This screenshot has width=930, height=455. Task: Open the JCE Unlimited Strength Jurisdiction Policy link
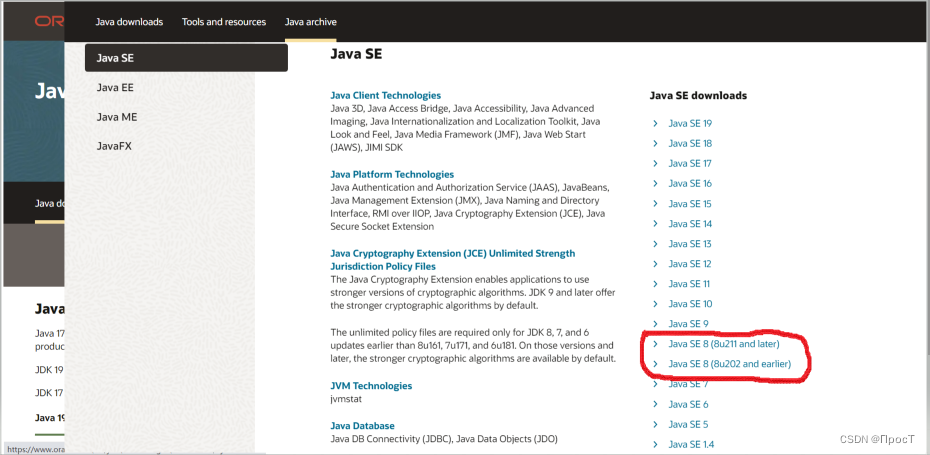point(453,260)
